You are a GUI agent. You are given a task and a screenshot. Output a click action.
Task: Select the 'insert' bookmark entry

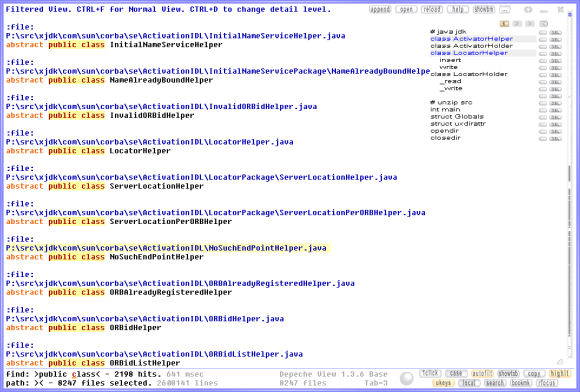[450, 60]
